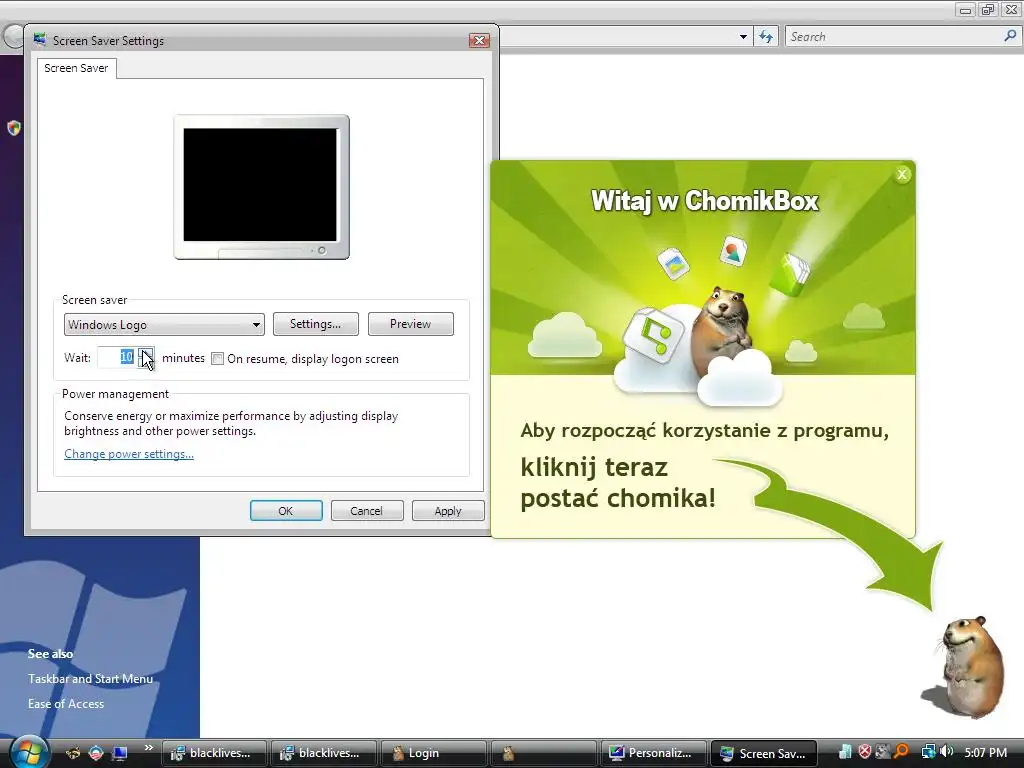Click the refresh button beside the address bar

[x=766, y=37]
